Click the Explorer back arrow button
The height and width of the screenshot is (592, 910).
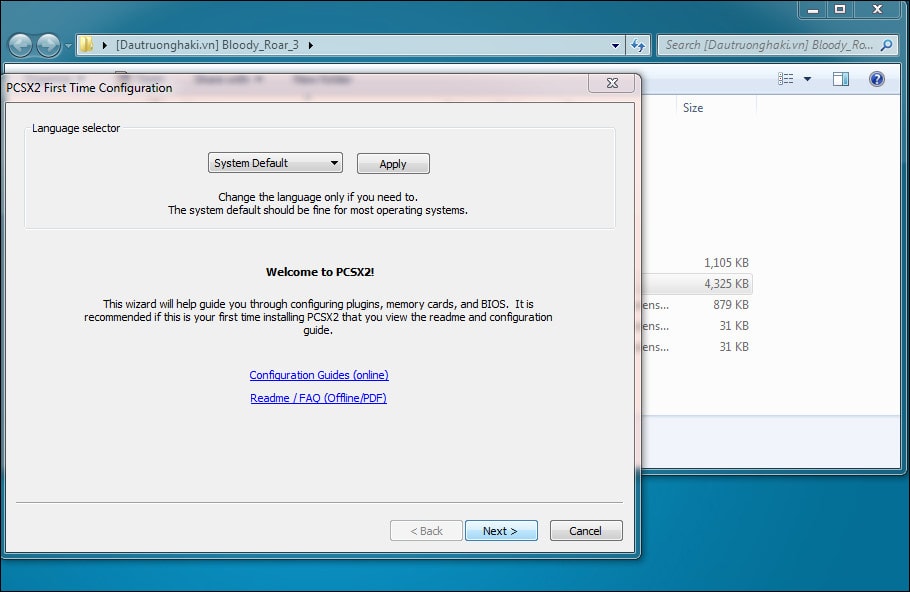[x=21, y=45]
